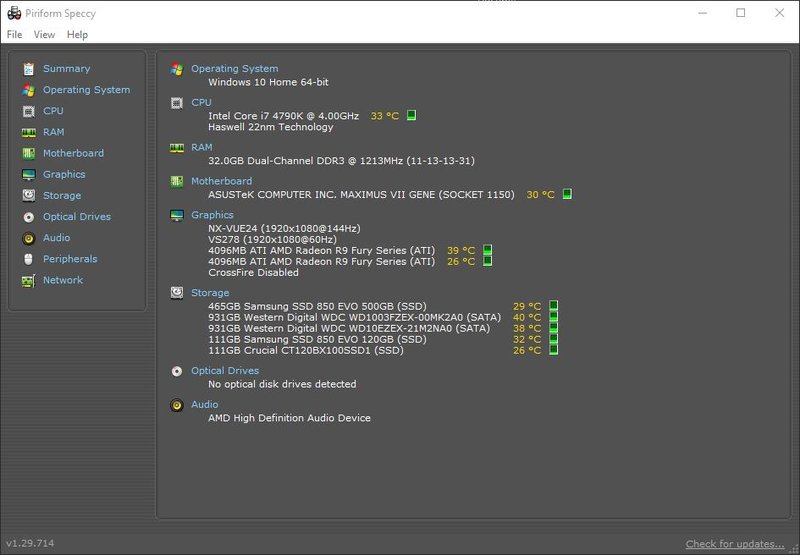
Task: Click the GPU temperature indicator next to 39 °C
Action: coord(488,250)
